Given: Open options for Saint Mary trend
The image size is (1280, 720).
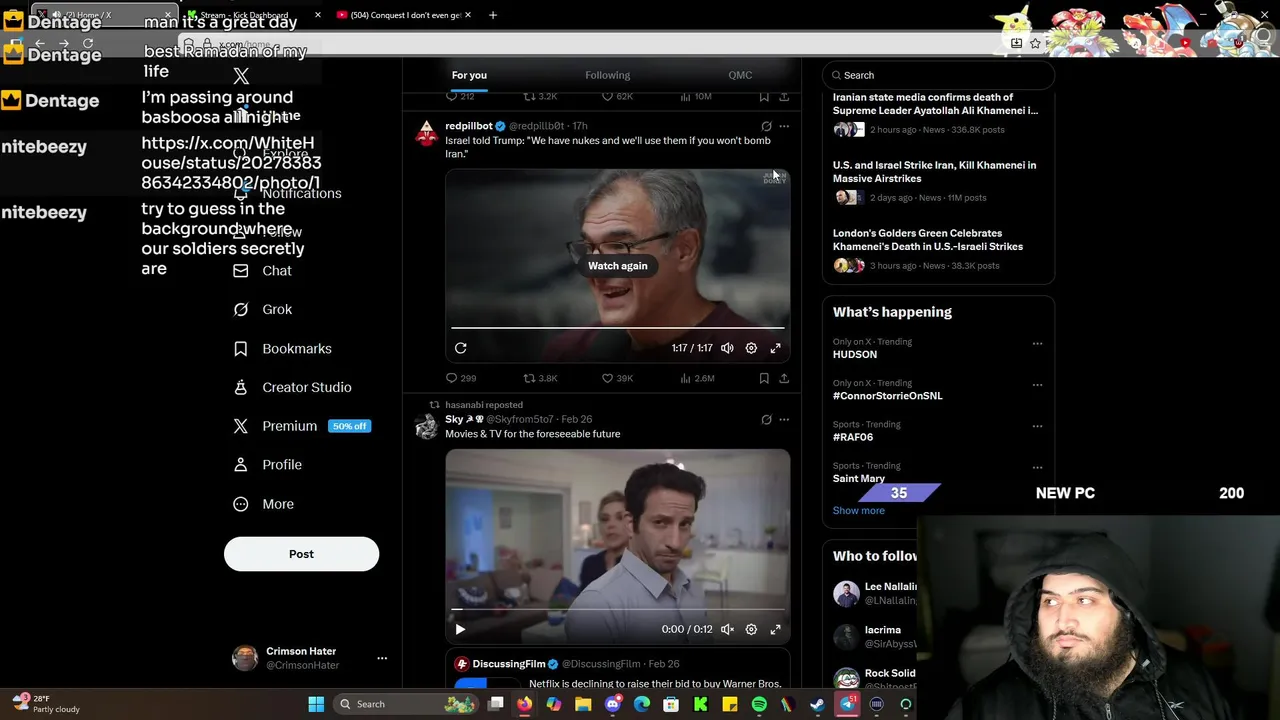Looking at the screenshot, I should coord(1037,467).
